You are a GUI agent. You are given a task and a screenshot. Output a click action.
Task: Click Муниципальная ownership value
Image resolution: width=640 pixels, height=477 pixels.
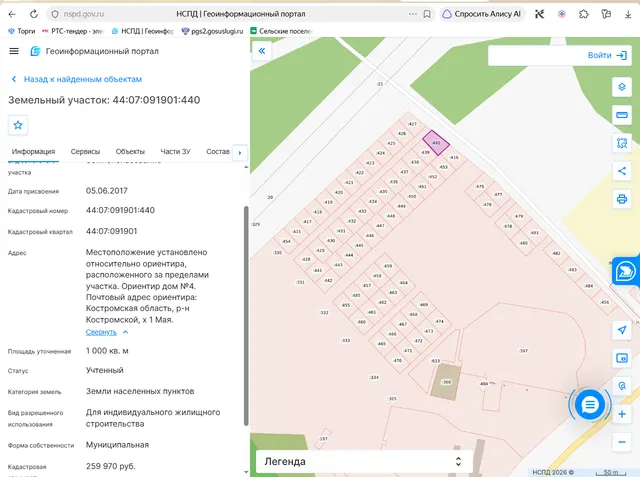coord(117,445)
